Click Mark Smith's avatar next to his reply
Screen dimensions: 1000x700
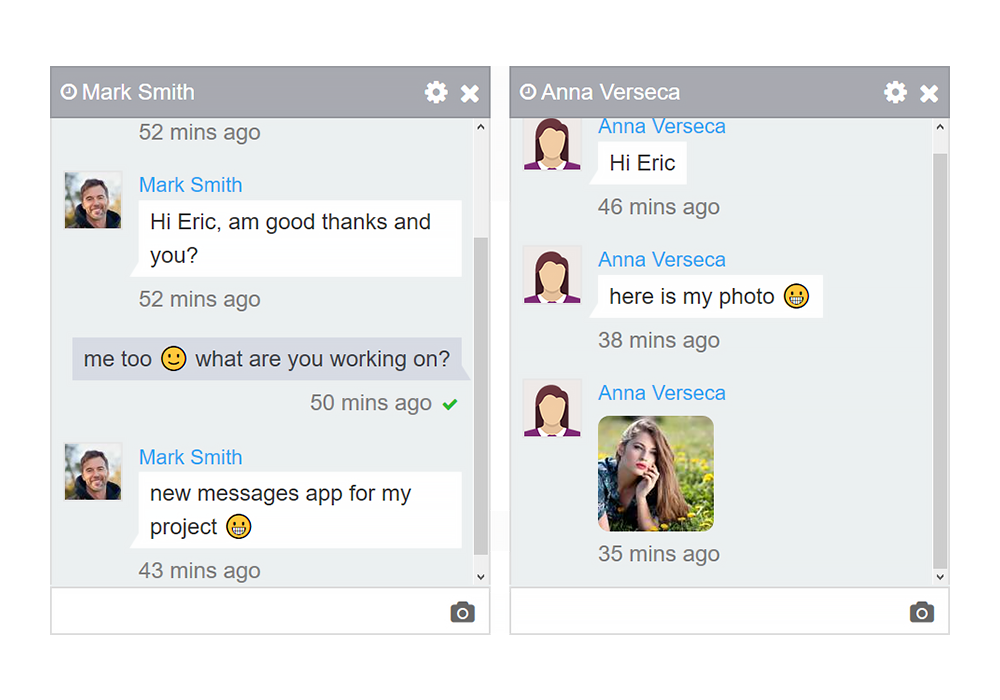pos(92,199)
